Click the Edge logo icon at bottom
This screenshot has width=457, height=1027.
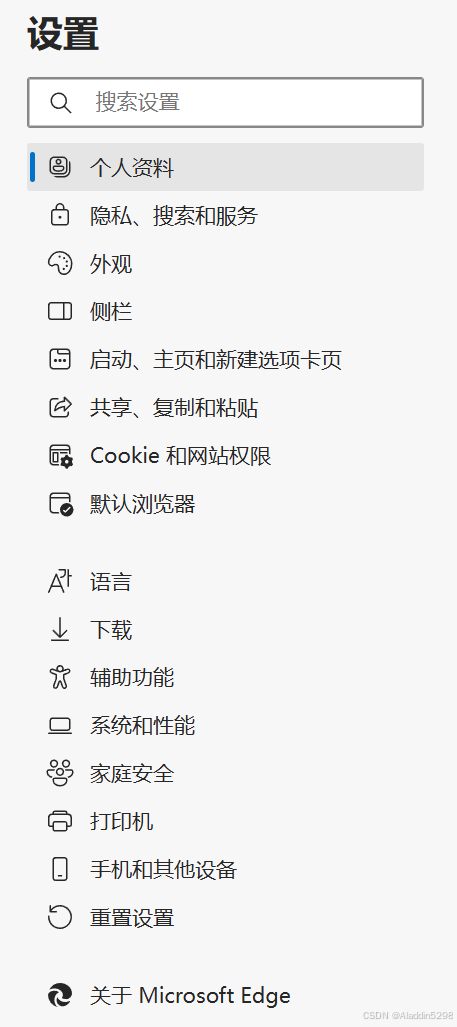point(60,996)
